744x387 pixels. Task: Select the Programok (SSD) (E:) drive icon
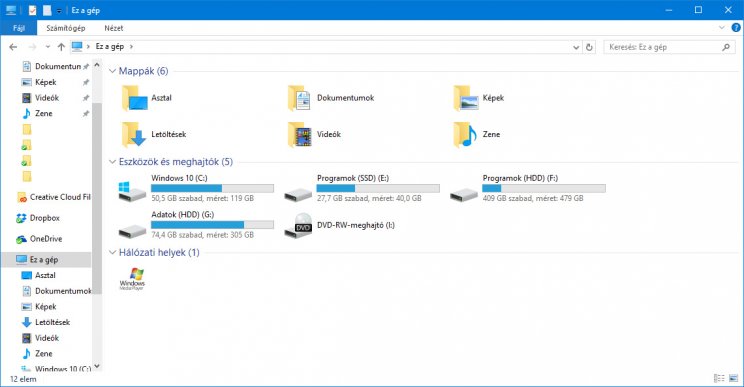[298, 194]
